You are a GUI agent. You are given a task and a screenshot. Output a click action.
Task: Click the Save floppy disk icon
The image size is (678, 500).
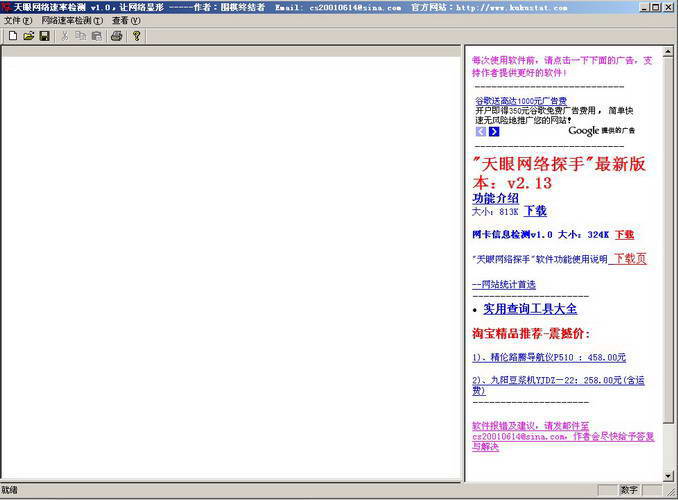(x=44, y=36)
